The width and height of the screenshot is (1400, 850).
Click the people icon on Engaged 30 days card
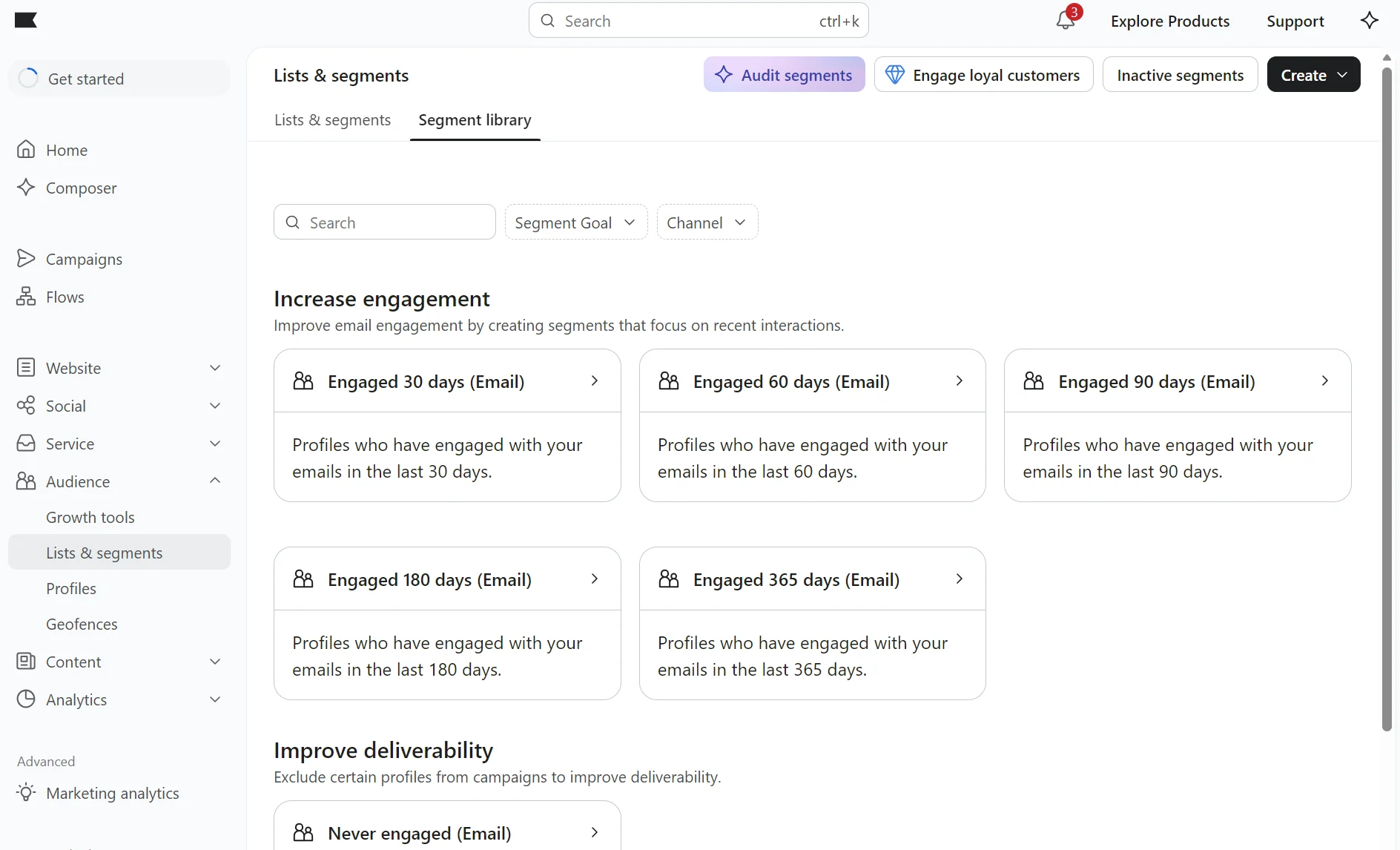[x=303, y=381]
